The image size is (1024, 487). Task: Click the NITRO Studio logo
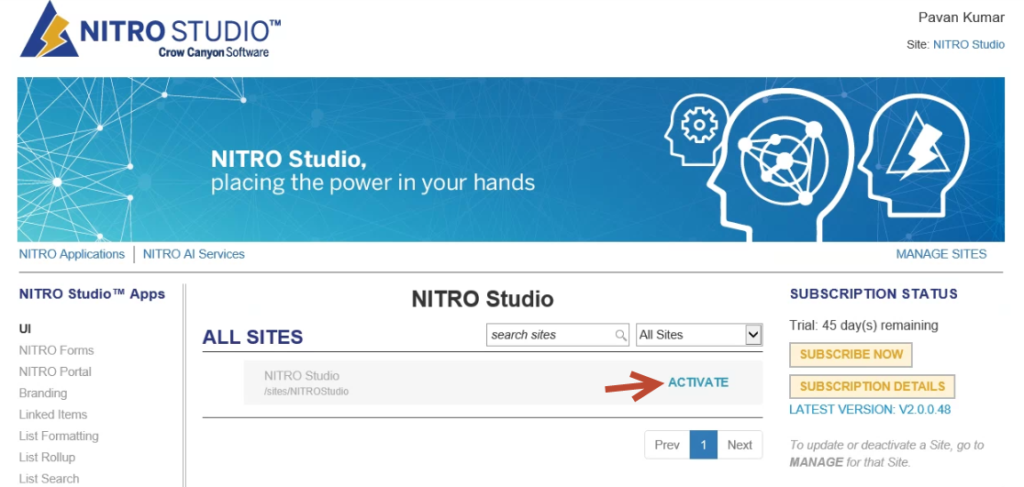click(152, 31)
